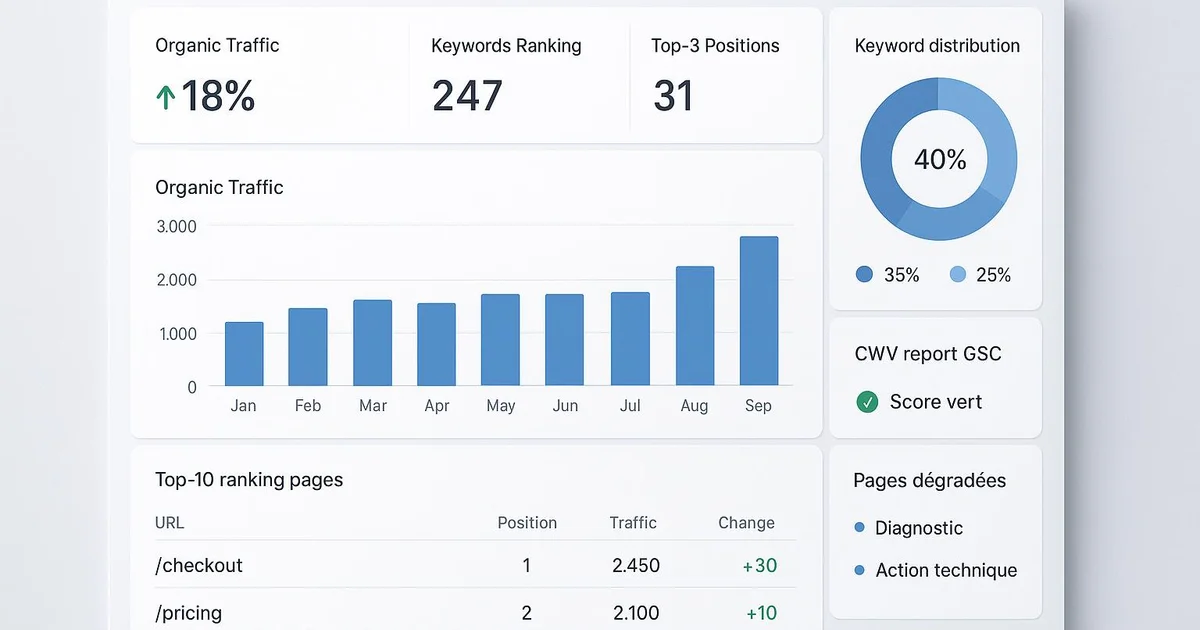Image resolution: width=1200 pixels, height=630 pixels.
Task: Click the Jan bar in Organic Traffic chart
Action: pos(244,354)
